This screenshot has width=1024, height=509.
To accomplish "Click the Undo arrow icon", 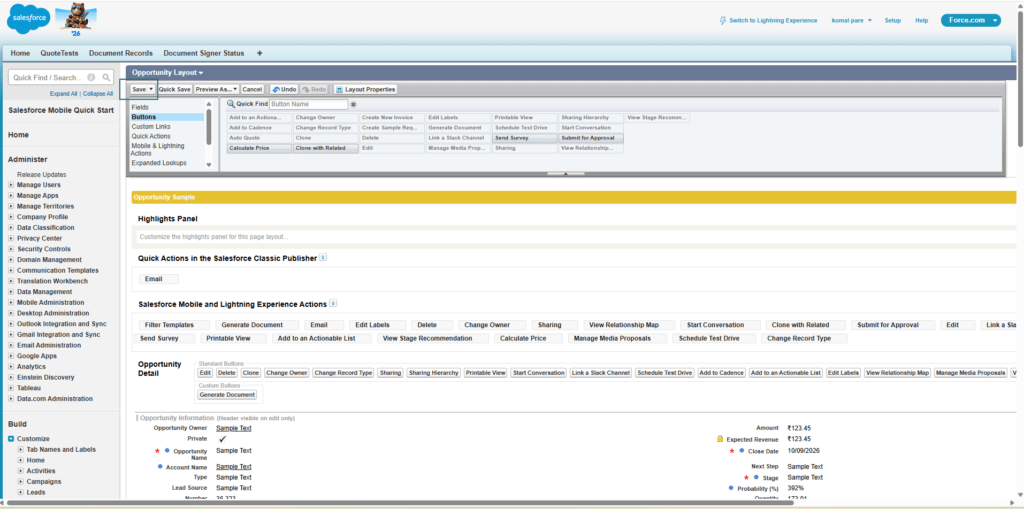I will pyautogui.click(x=276, y=89).
